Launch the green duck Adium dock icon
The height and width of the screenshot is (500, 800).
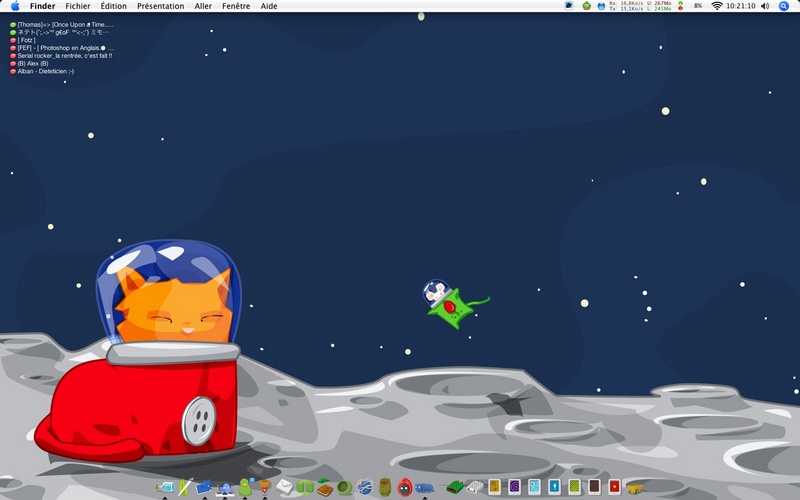coord(245,487)
